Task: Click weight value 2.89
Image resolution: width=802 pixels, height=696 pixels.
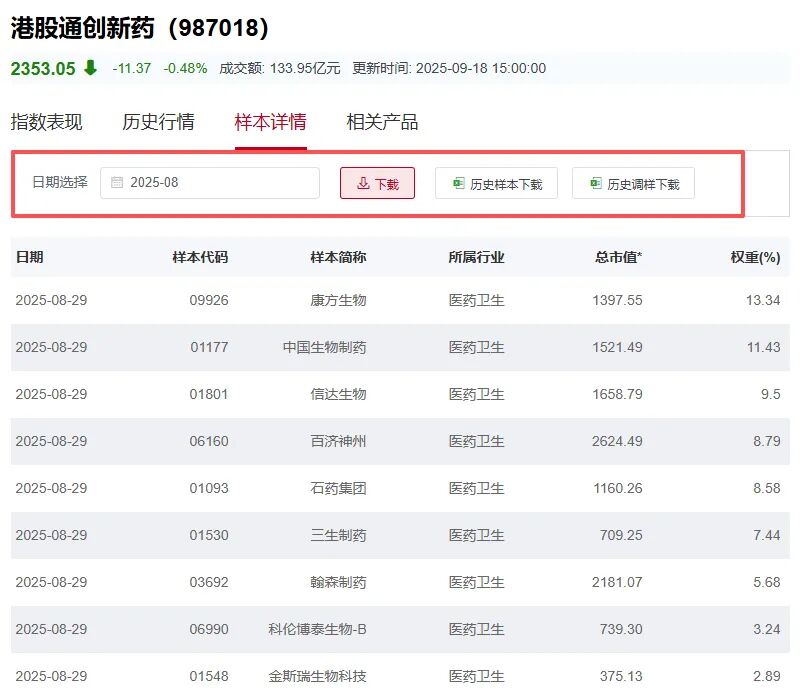Action: pyautogui.click(x=767, y=677)
